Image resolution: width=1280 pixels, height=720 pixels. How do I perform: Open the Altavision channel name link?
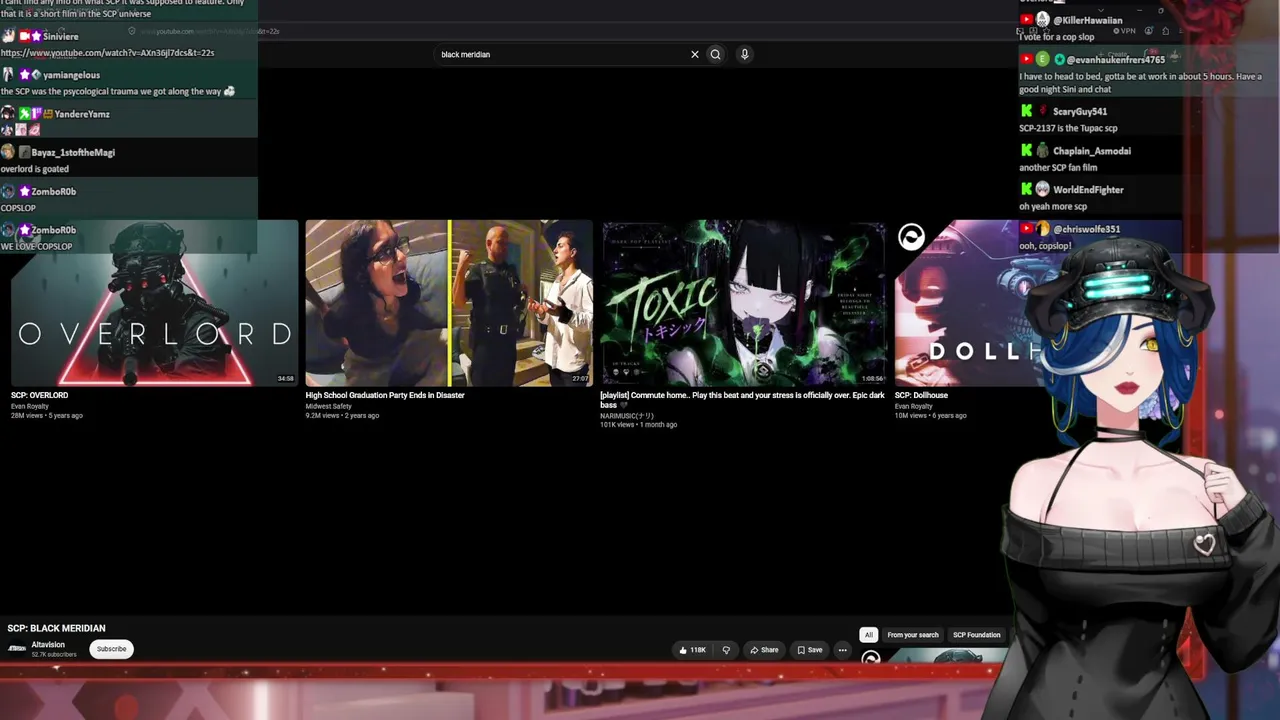click(48, 645)
